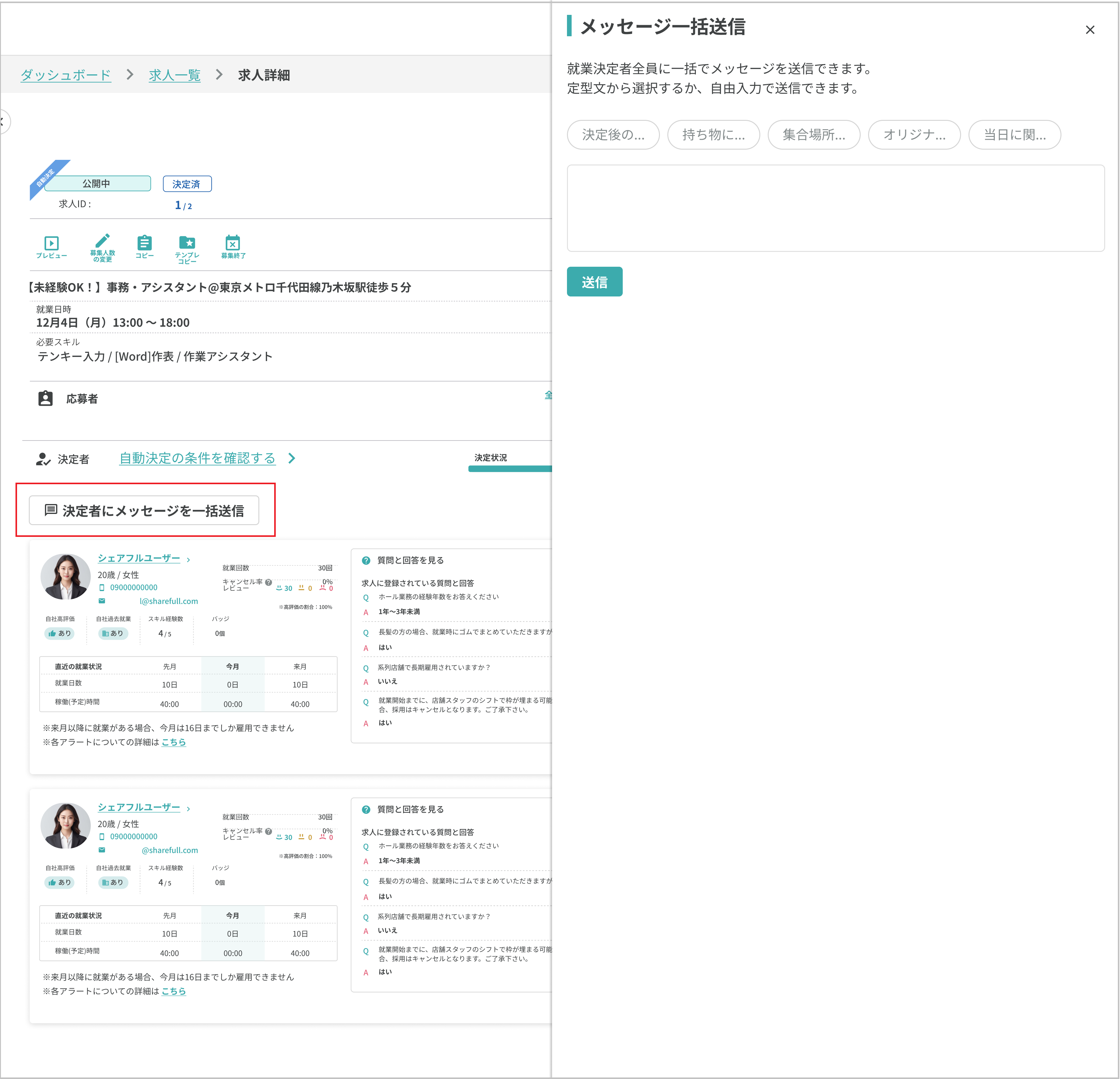This screenshot has width=1120, height=1079.
Task: Click the 応募者 section icon
Action: point(45,398)
